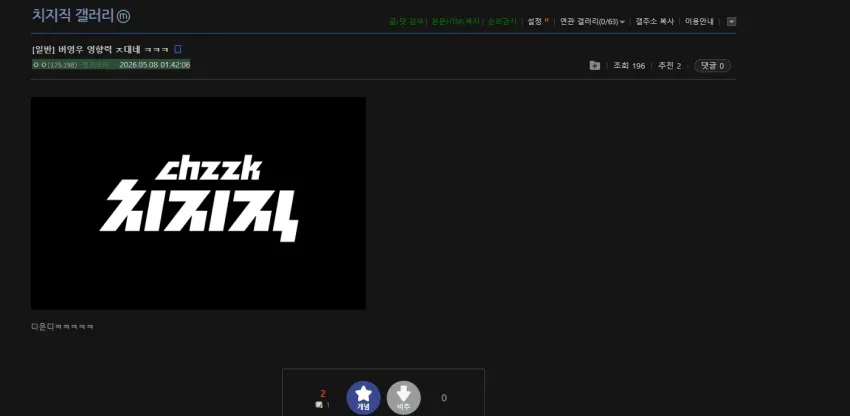Click the 추천 2 recommend count text

pos(669,66)
